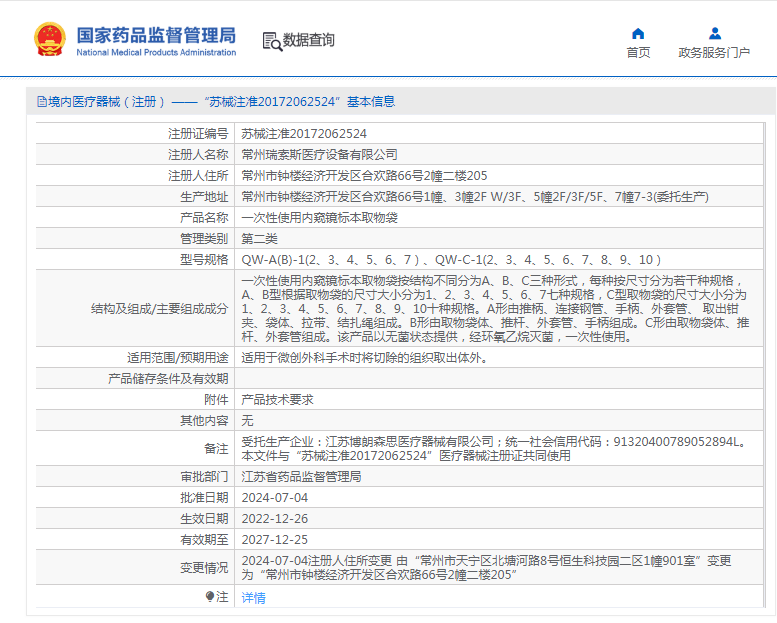
Task: Click the 管理类别 row label
Action: [204, 239]
